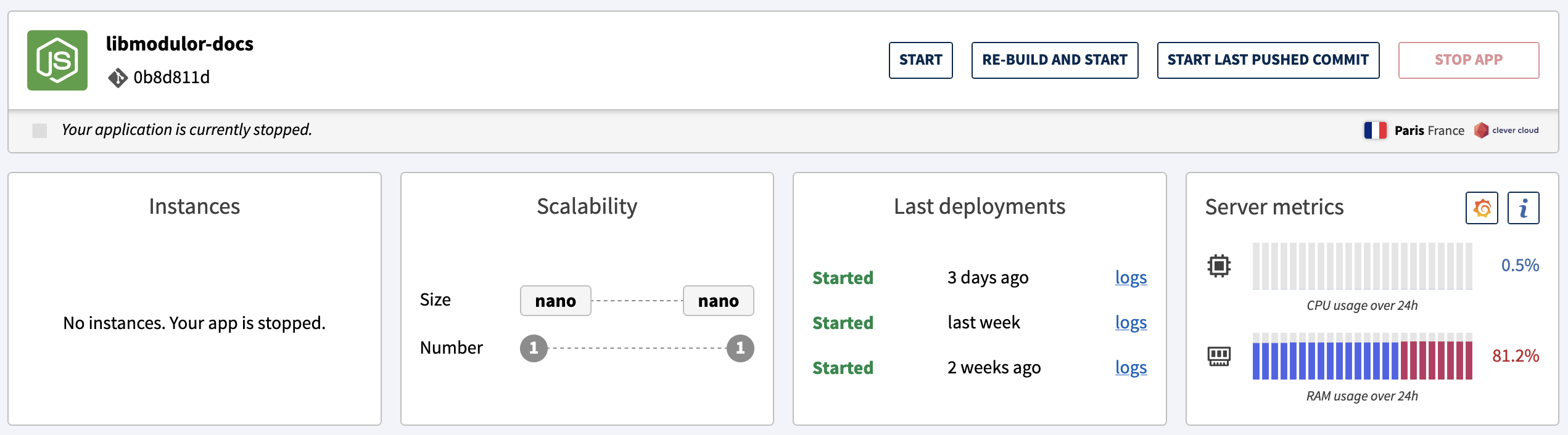The height and width of the screenshot is (435, 1568).
Task: Click 'Started' status for 3 days ago
Action: coord(843,278)
